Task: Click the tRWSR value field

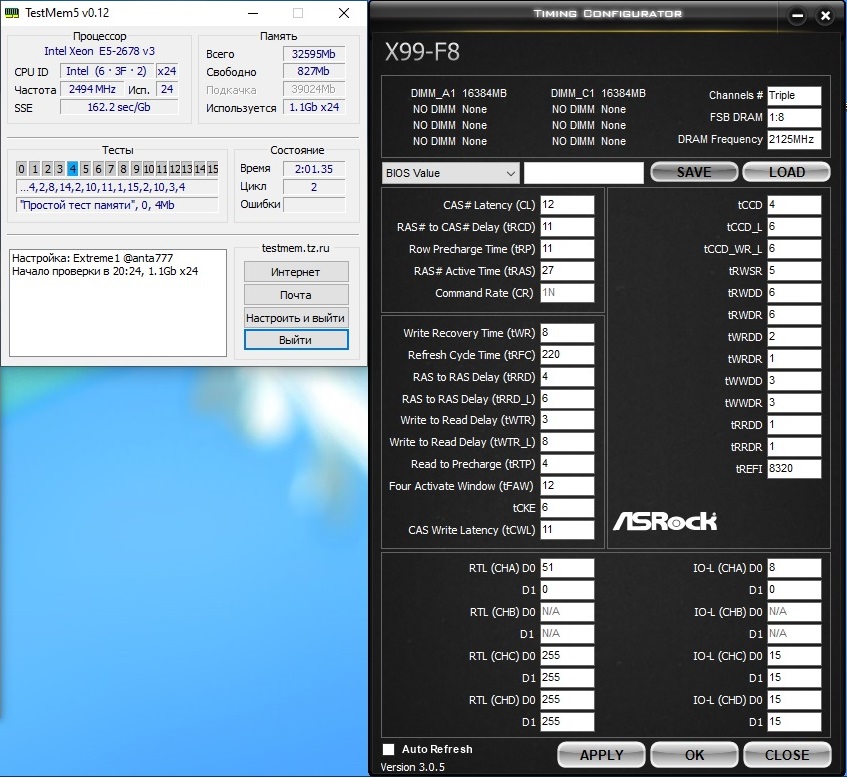Action: tap(794, 271)
